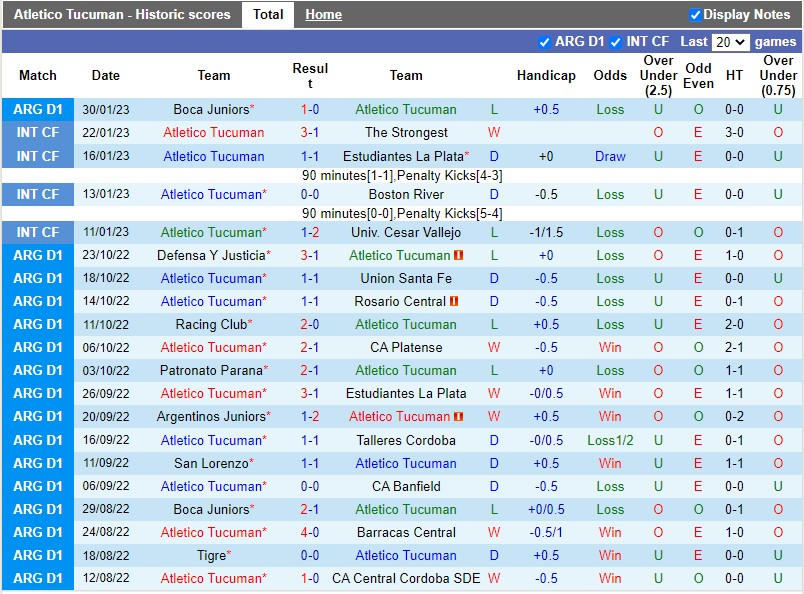Open CA Central Cordoba SDE team link
Viewport: 804px width, 594px height.
[x=406, y=578]
